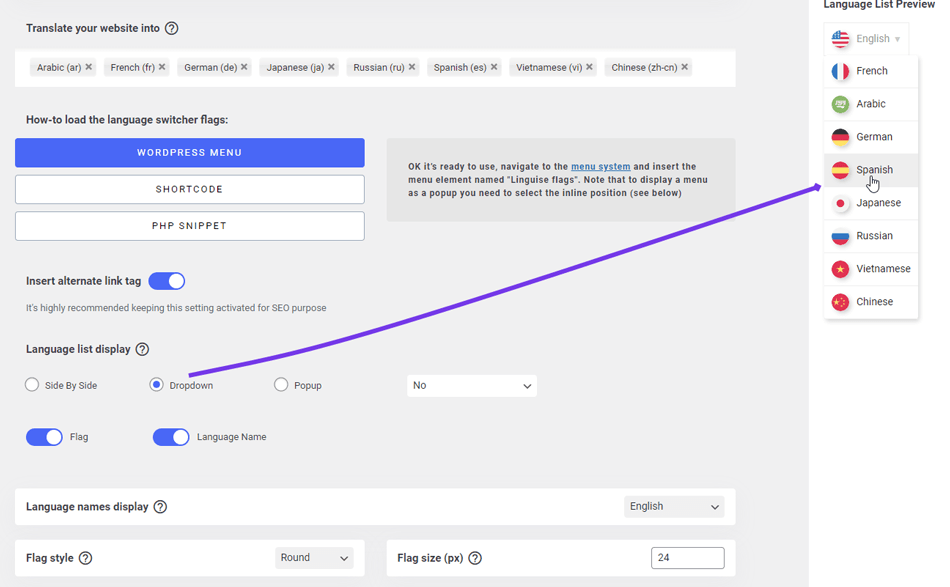
Task: Click the Chinese flag icon in preview
Action: pos(840,302)
